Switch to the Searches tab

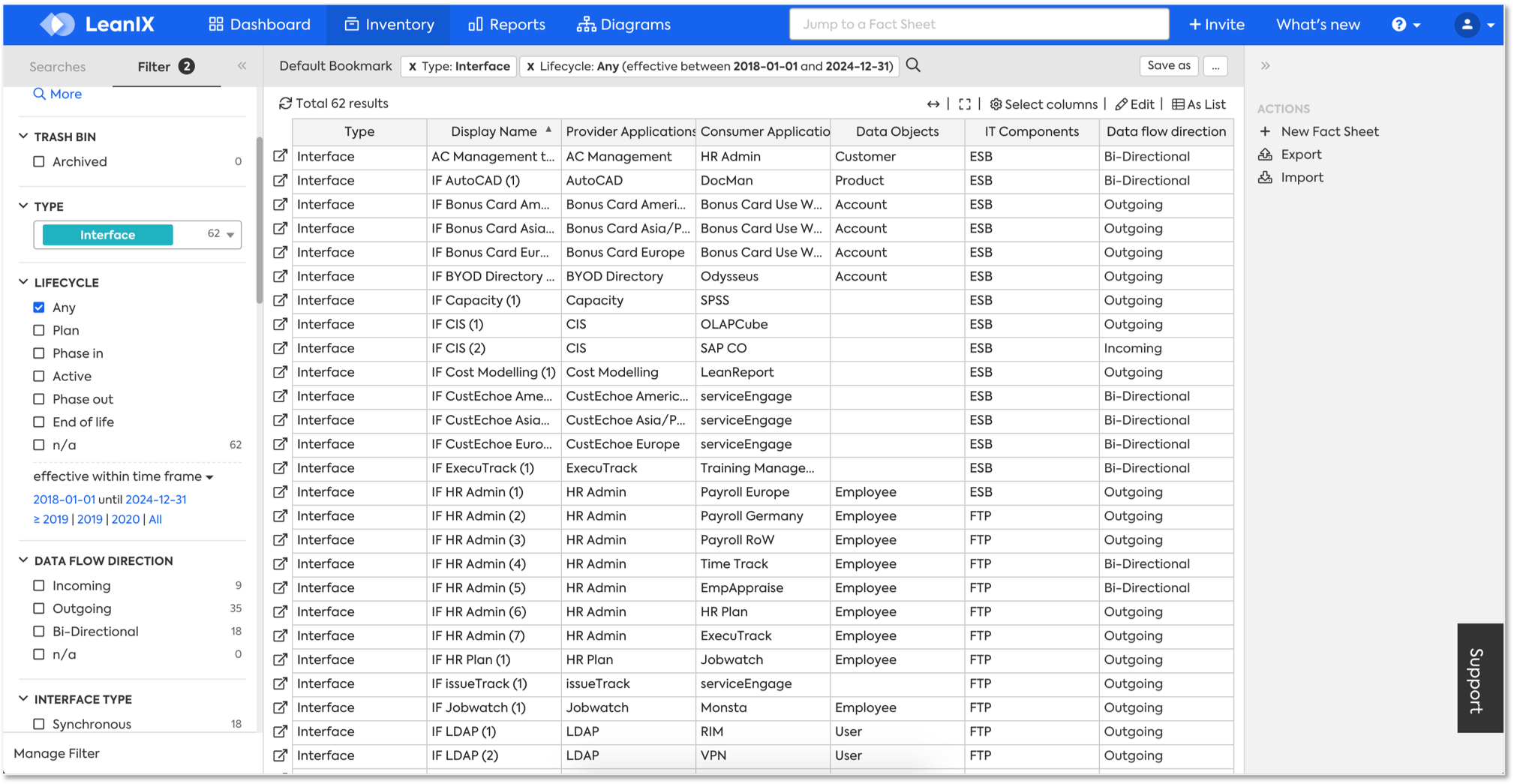(x=58, y=67)
